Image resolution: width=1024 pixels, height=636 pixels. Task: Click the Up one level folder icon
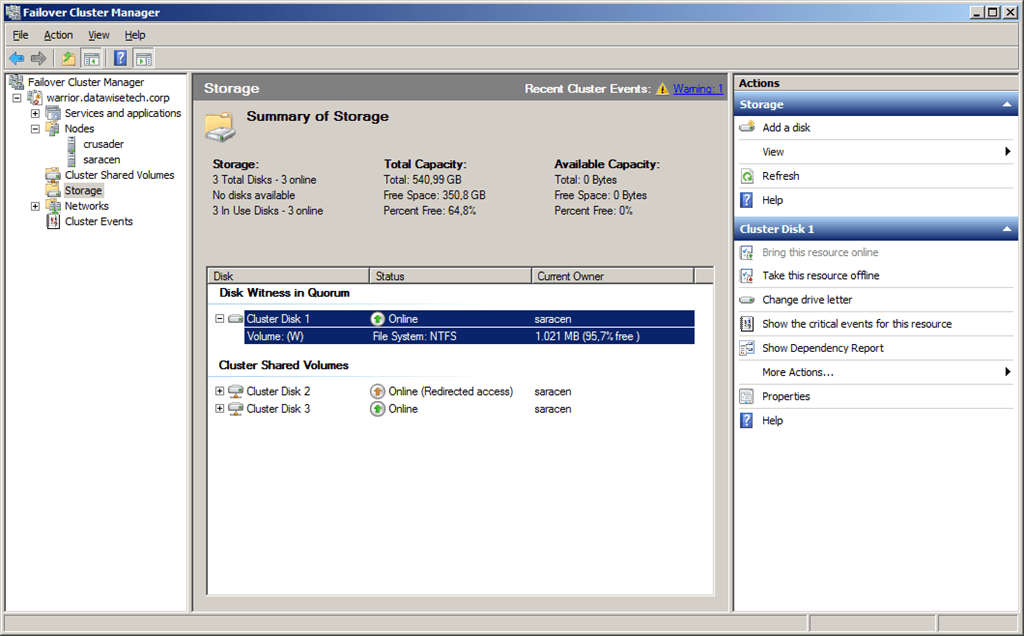pos(68,58)
